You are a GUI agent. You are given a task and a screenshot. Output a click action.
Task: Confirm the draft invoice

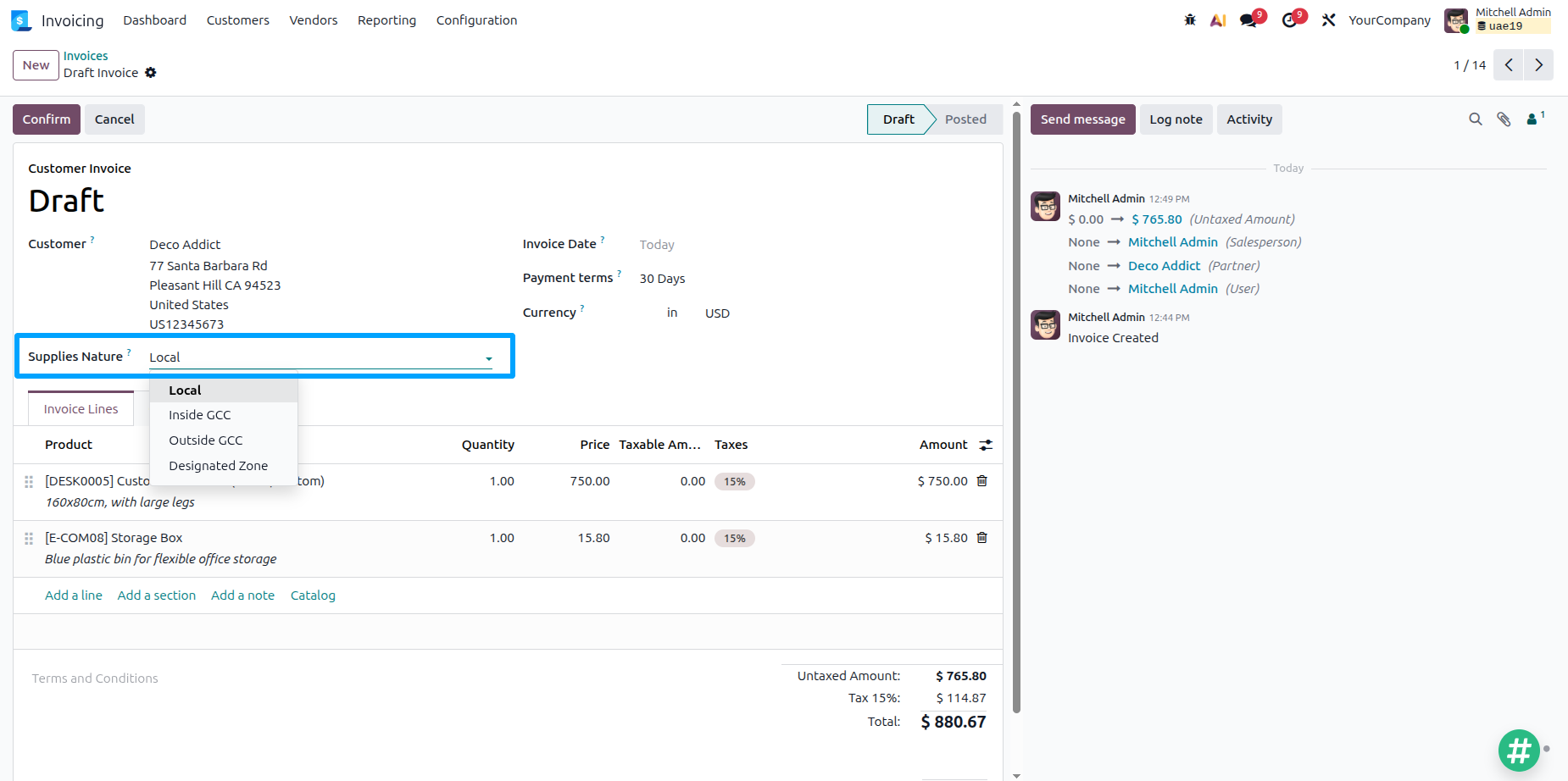pyautogui.click(x=47, y=119)
